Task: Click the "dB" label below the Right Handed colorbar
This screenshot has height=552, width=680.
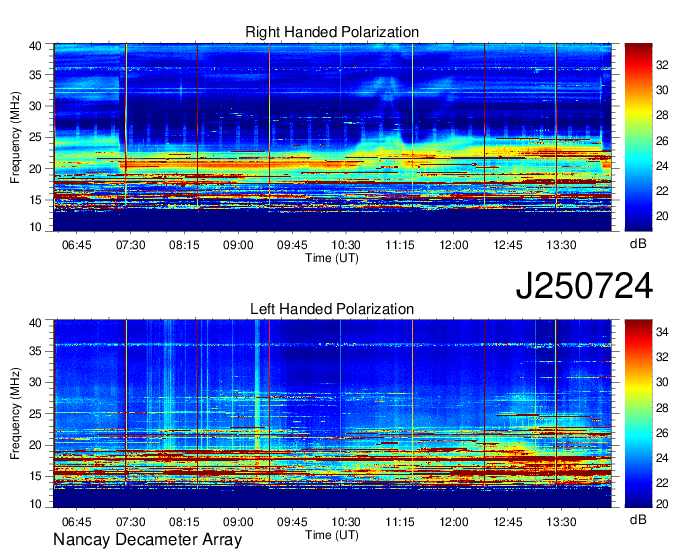Action: (638, 243)
